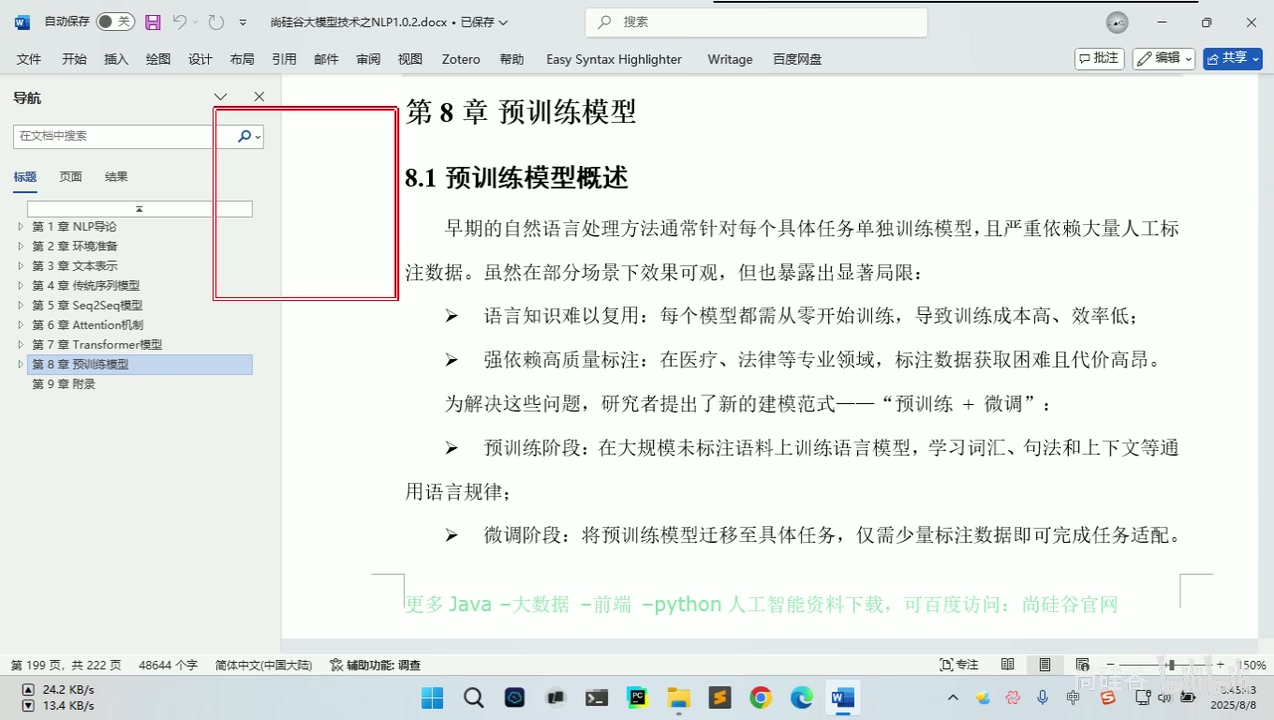Screen dimensions: 1274x720
Task: Toggle the 自动保存 AutoSave switch
Action: (115, 22)
